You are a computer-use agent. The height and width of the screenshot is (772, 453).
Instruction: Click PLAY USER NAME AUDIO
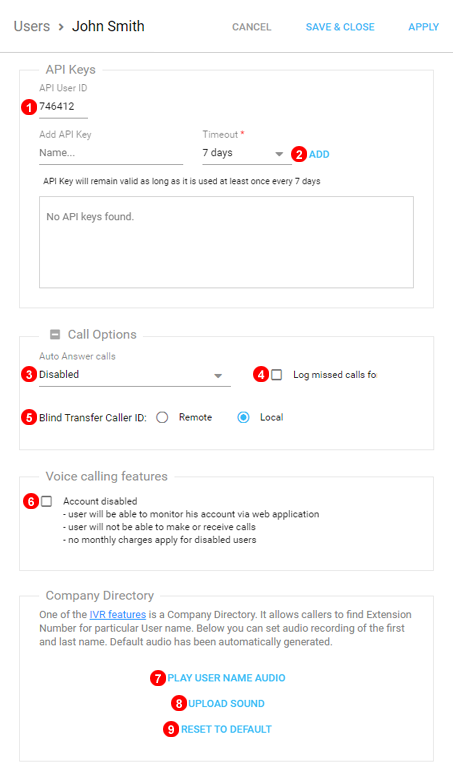point(226,678)
